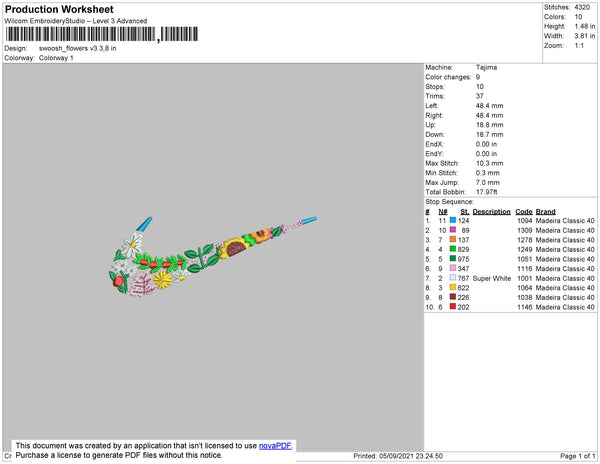Viewport: 600px width, 464px height.
Task: Click the Brand column header
Action: [546, 212]
